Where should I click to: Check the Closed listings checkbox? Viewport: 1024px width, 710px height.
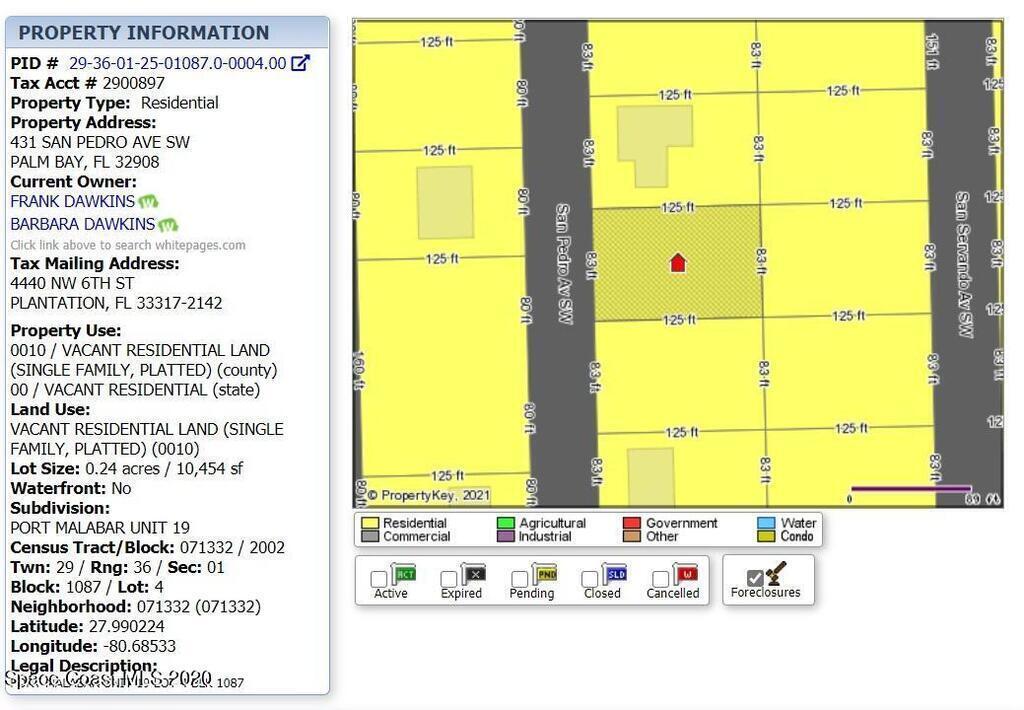tap(590, 579)
